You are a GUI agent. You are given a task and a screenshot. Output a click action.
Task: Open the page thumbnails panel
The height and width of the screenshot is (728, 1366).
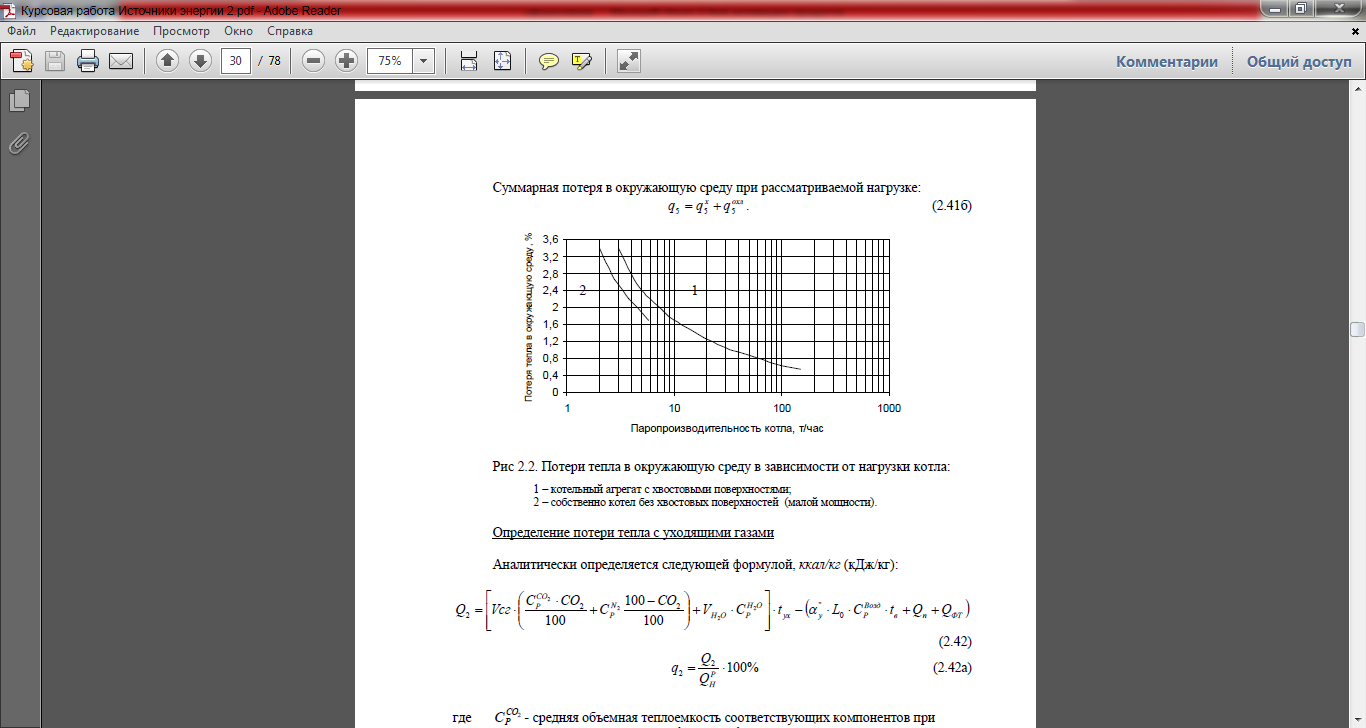coord(19,100)
